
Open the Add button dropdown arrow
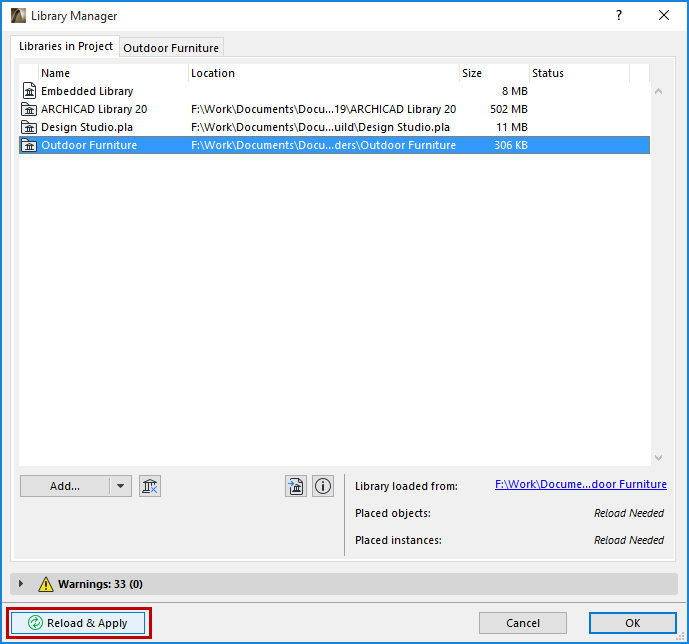[x=120, y=486]
